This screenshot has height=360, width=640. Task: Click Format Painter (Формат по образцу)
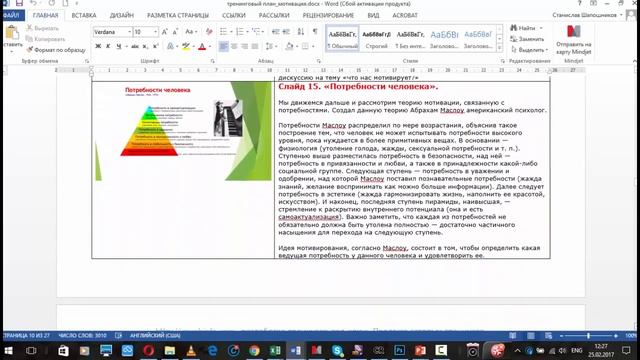click(x=56, y=50)
